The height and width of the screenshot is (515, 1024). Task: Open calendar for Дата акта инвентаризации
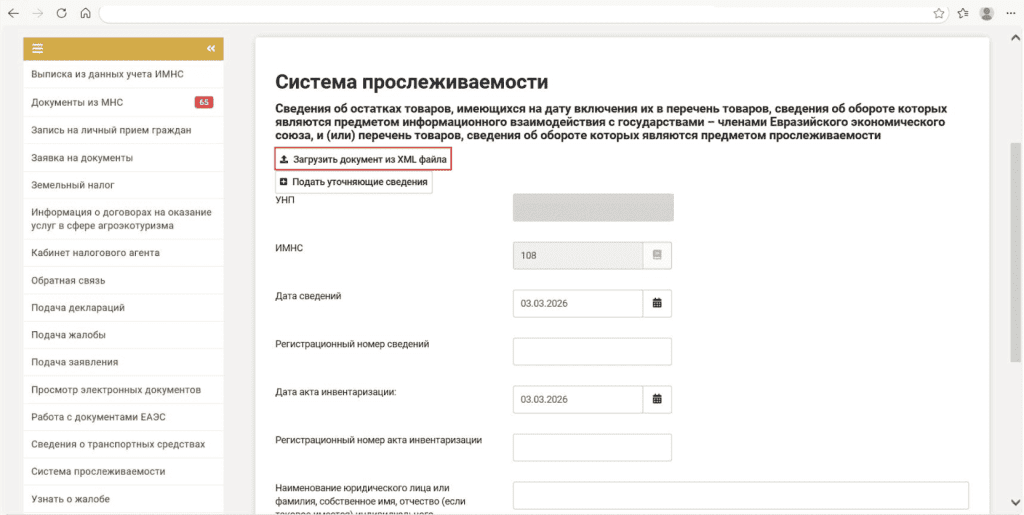point(657,399)
